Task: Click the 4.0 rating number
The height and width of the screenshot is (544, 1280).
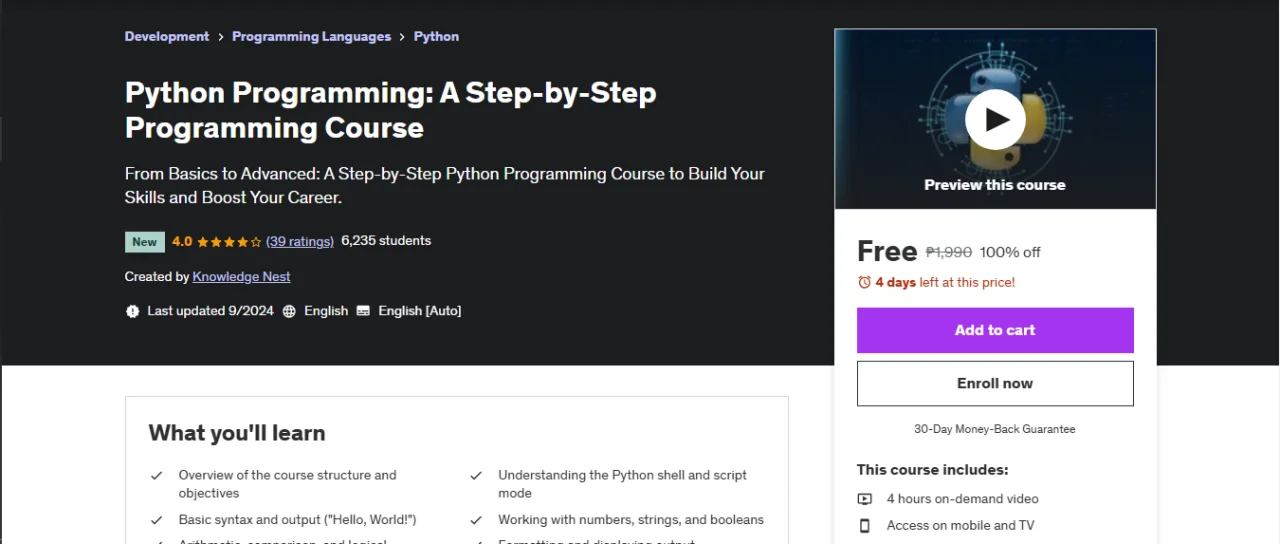Action: point(182,241)
